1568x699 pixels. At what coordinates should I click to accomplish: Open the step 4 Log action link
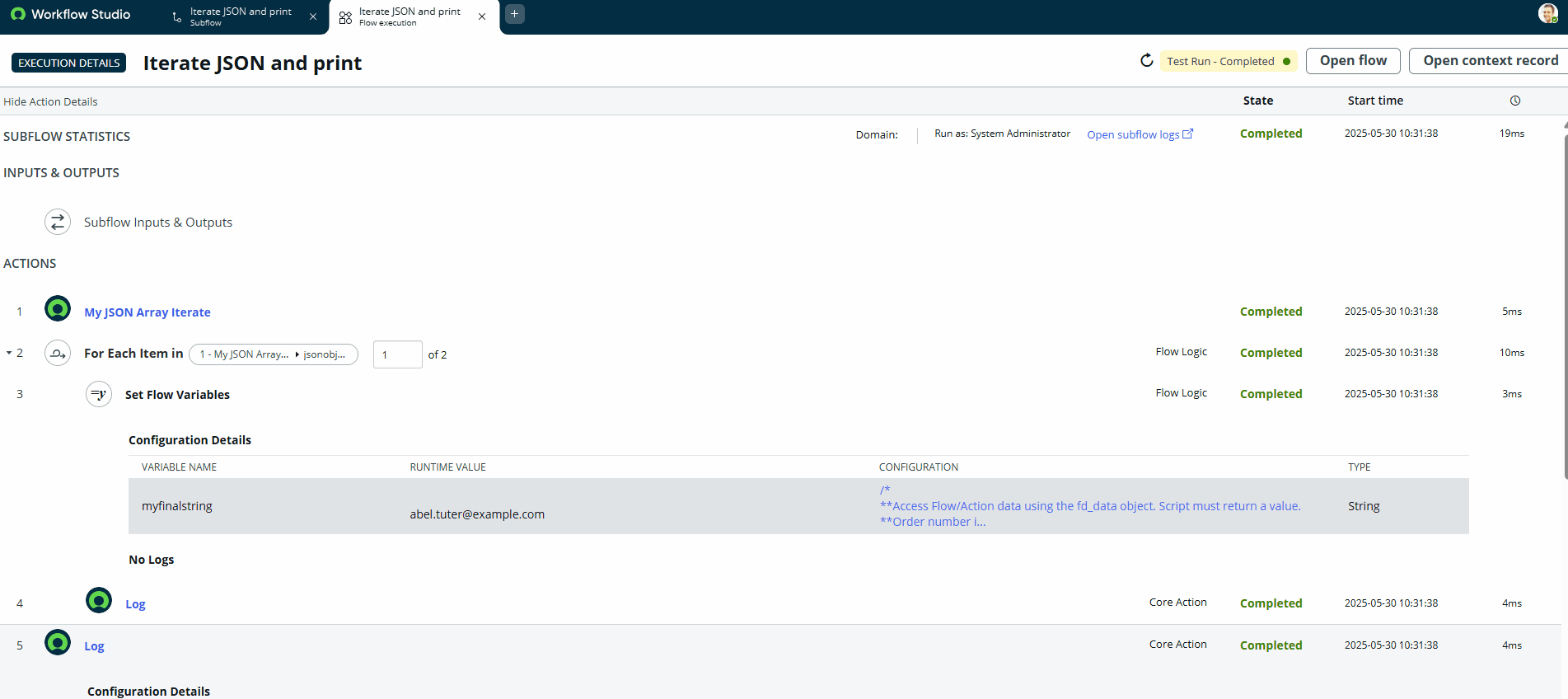click(135, 604)
